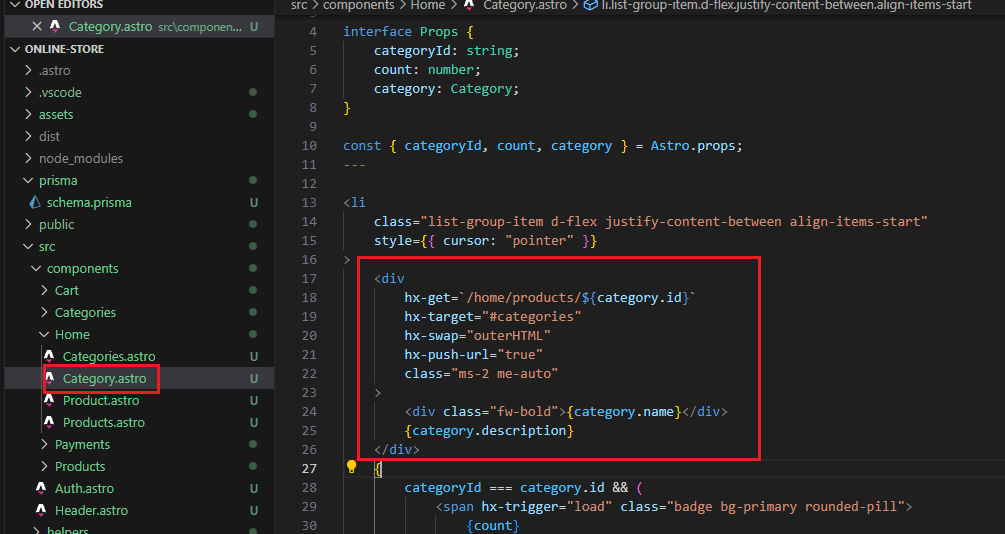1005x534 pixels.
Task: Click the lightbulb code action icon
Action: point(351,466)
